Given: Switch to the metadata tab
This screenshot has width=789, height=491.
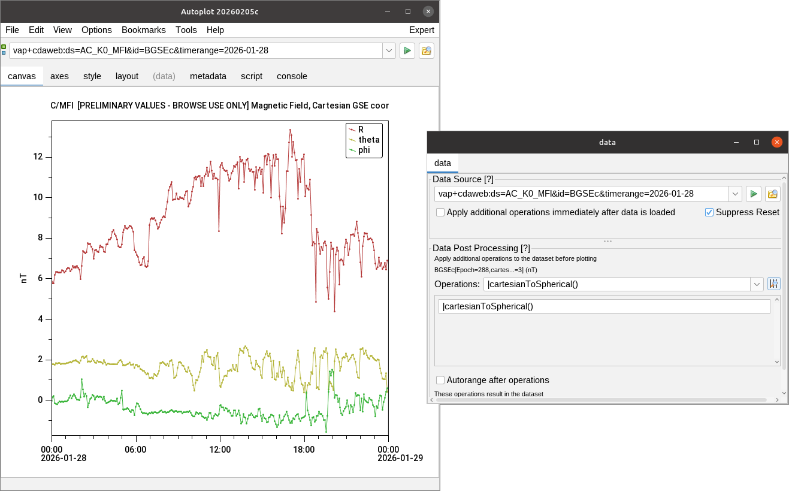Looking at the screenshot, I should [207, 76].
